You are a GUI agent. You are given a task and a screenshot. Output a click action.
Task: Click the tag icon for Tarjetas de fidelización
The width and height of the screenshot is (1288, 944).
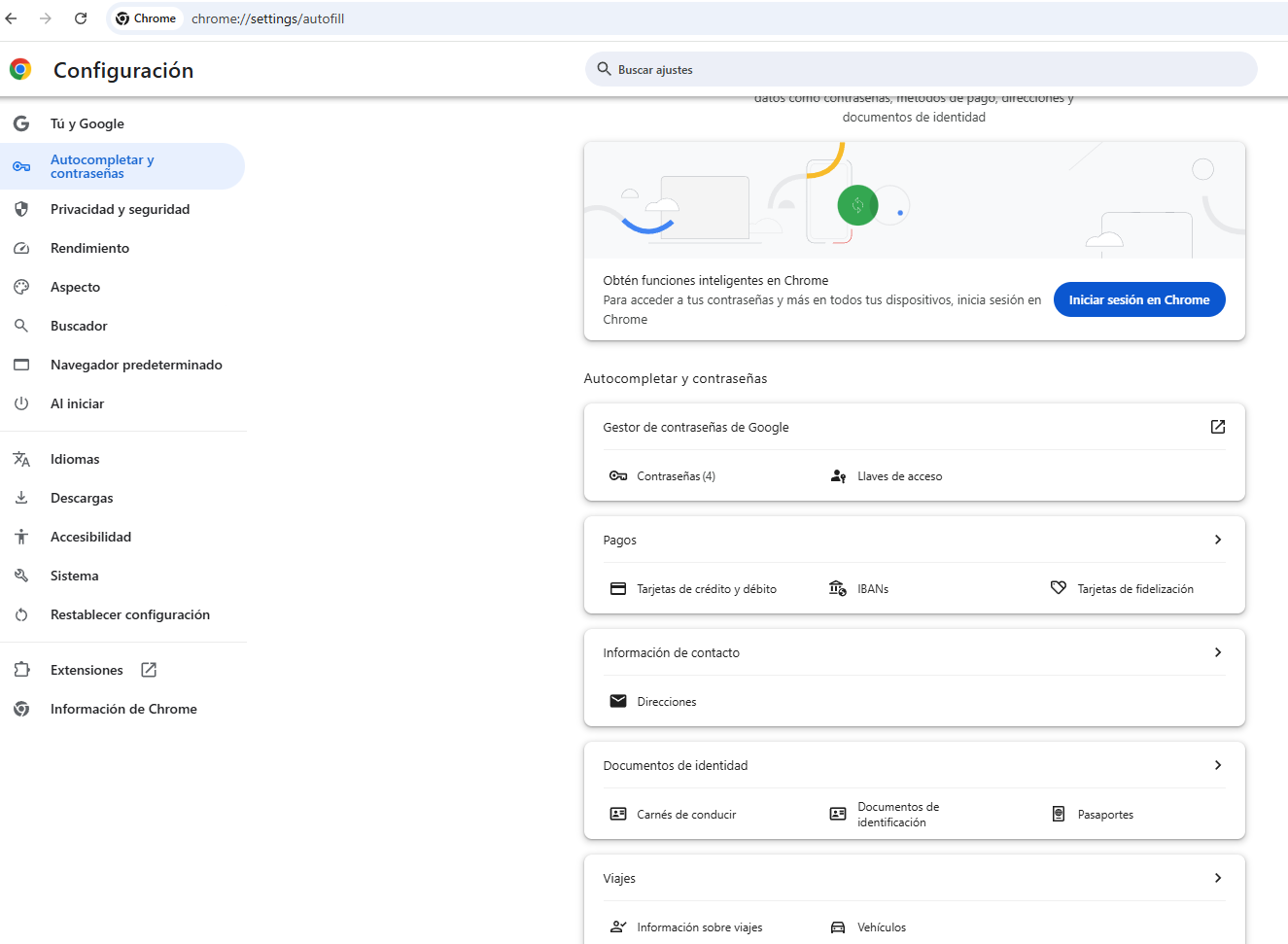(1059, 588)
